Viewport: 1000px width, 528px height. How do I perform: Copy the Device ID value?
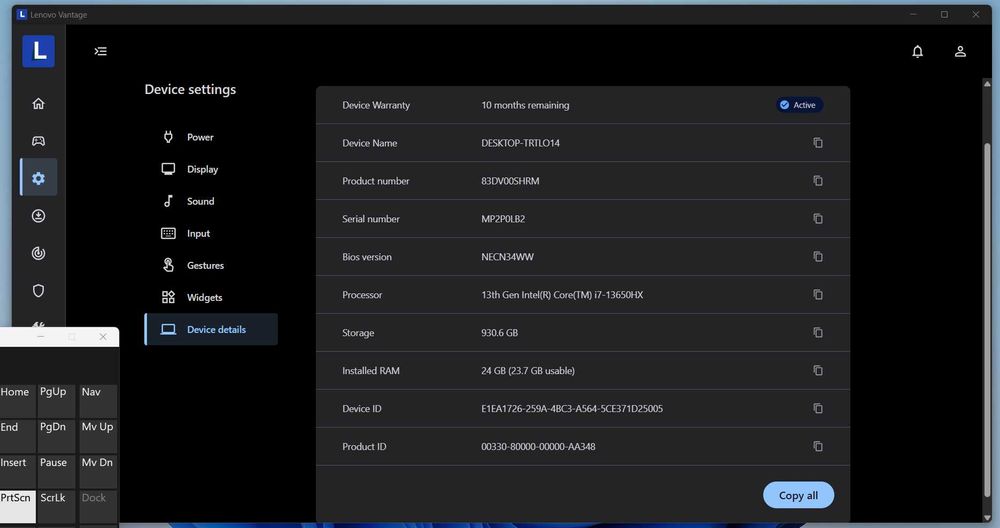click(x=818, y=408)
